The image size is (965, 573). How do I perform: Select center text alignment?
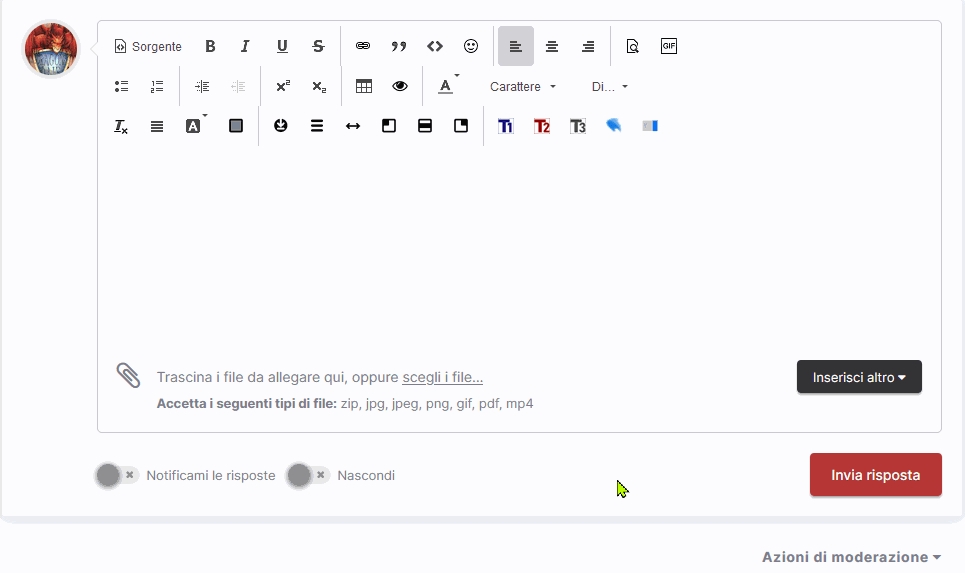[x=552, y=46]
